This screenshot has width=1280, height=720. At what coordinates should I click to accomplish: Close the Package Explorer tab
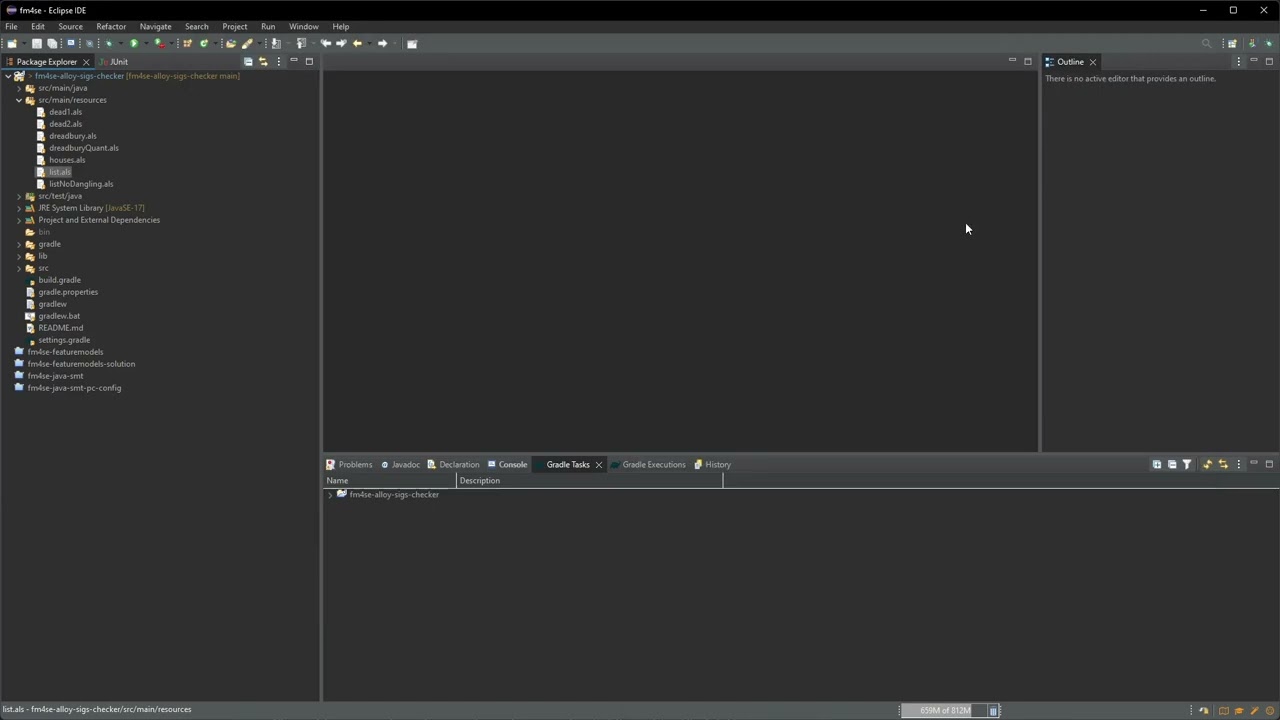[x=86, y=62]
